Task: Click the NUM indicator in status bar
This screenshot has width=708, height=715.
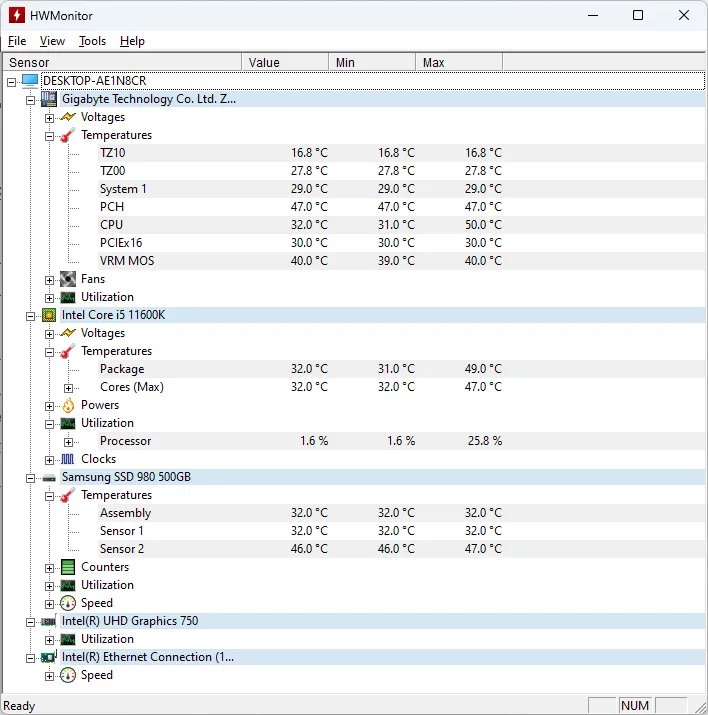Action: pos(635,705)
